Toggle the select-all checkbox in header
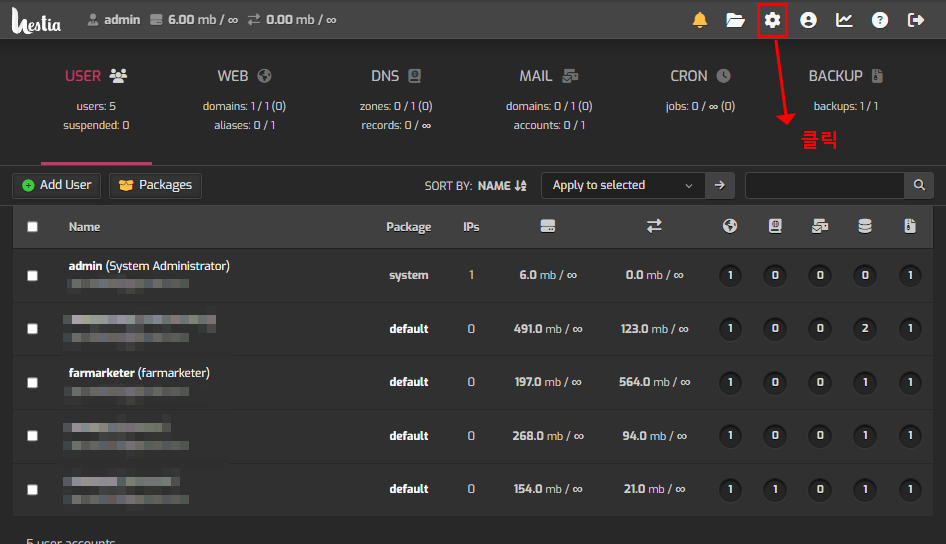The height and width of the screenshot is (544, 946). pos(33,227)
